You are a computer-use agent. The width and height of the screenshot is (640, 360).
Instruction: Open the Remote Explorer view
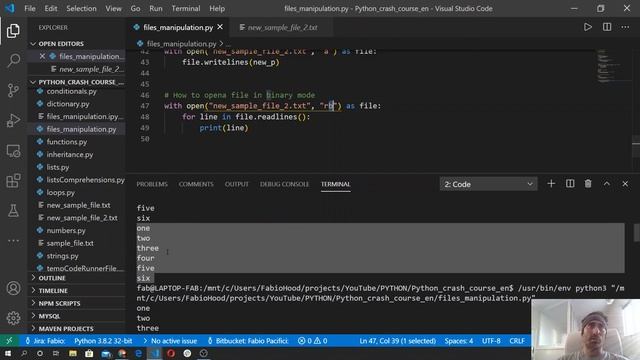coord(13,151)
